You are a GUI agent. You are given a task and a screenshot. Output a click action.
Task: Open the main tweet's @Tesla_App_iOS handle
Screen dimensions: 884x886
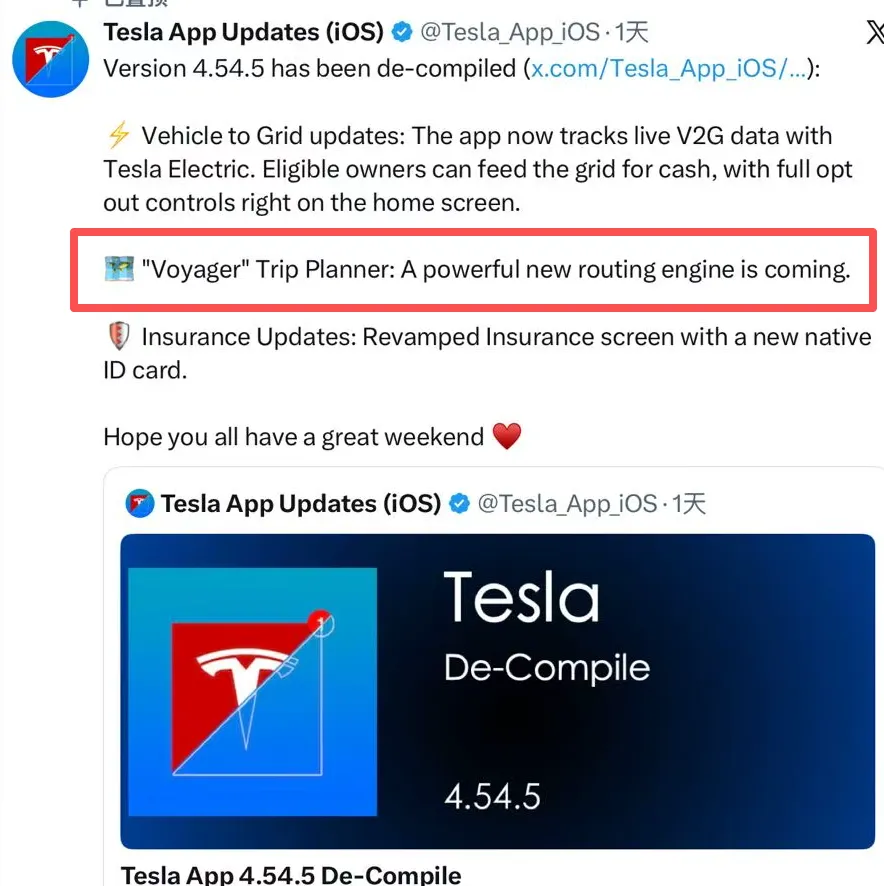point(508,33)
